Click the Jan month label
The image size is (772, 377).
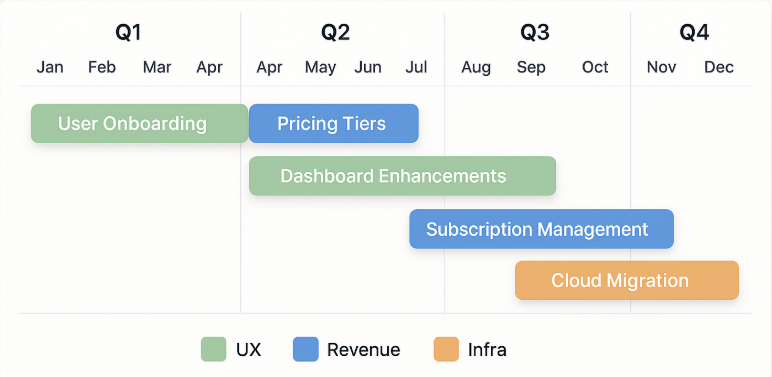(50, 67)
